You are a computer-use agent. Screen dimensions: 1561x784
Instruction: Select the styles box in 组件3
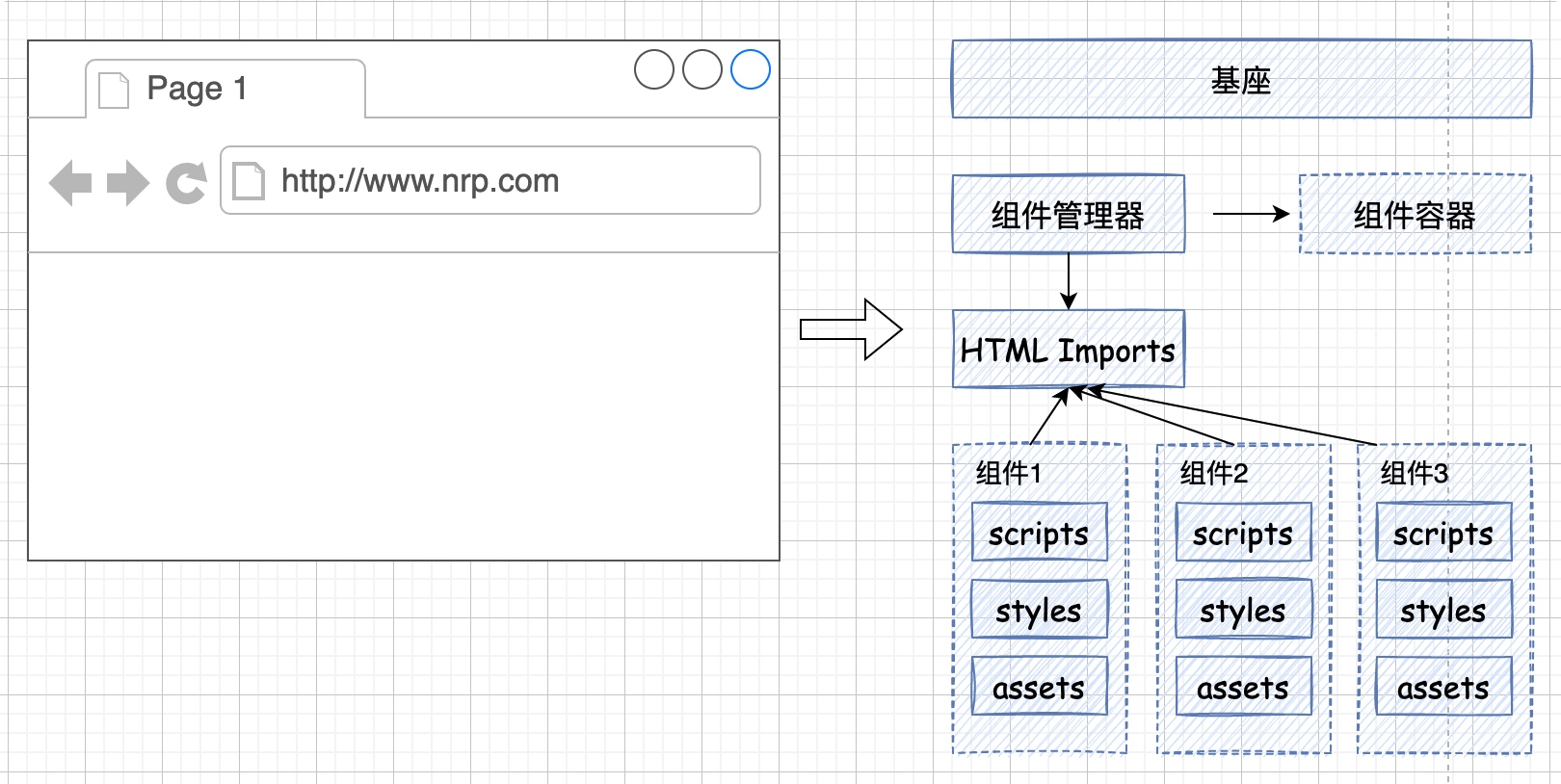tap(1443, 609)
